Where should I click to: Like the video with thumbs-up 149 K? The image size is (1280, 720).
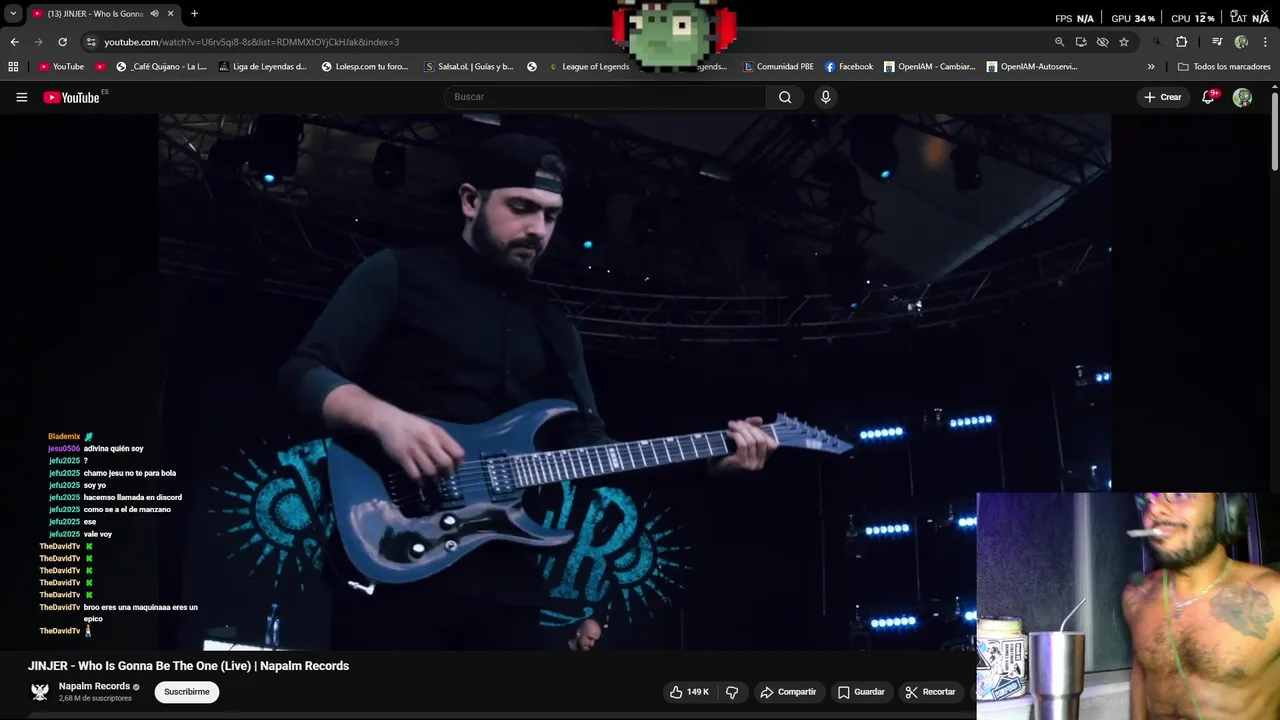pyautogui.click(x=690, y=692)
